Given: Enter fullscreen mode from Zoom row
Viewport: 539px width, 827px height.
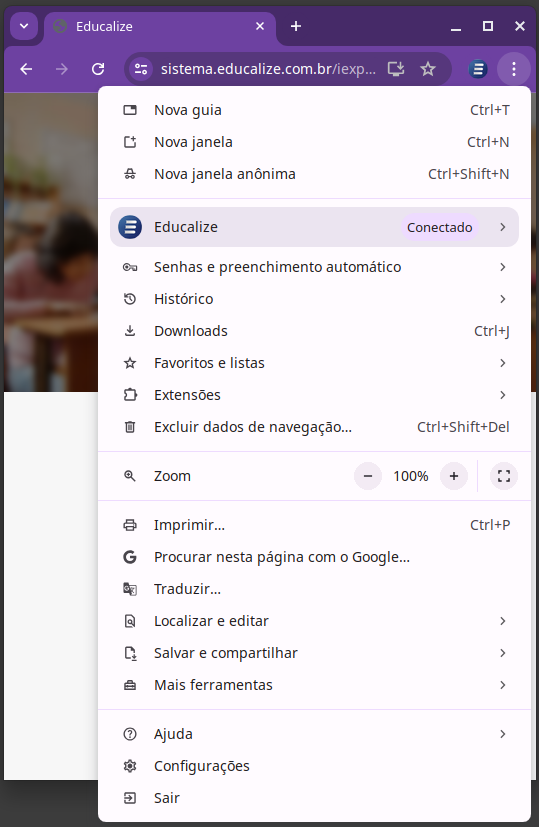Looking at the screenshot, I should coord(504,476).
